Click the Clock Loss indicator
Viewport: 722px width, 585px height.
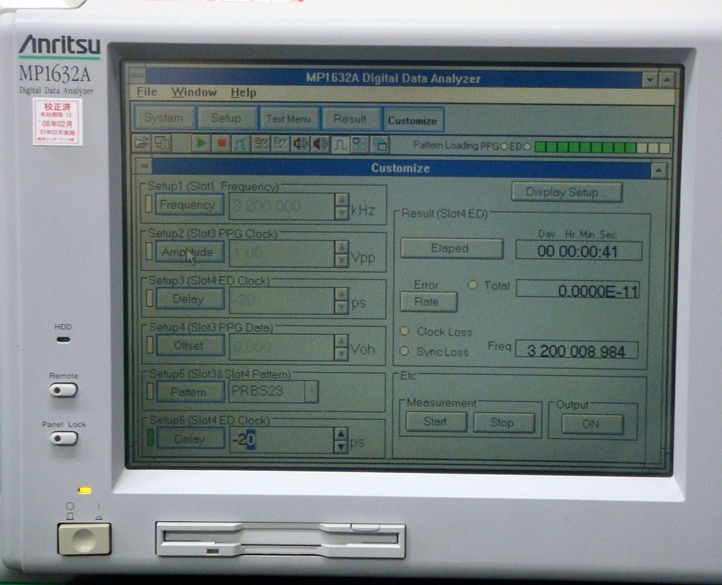click(405, 331)
